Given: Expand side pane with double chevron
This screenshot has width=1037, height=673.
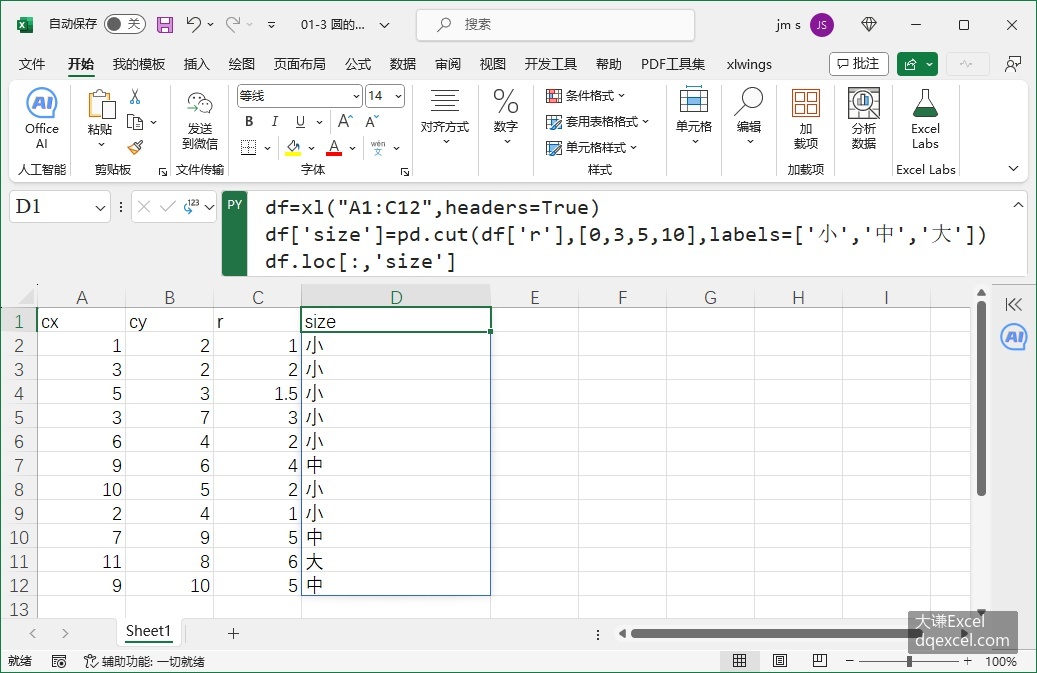Looking at the screenshot, I should pyautogui.click(x=1013, y=304).
